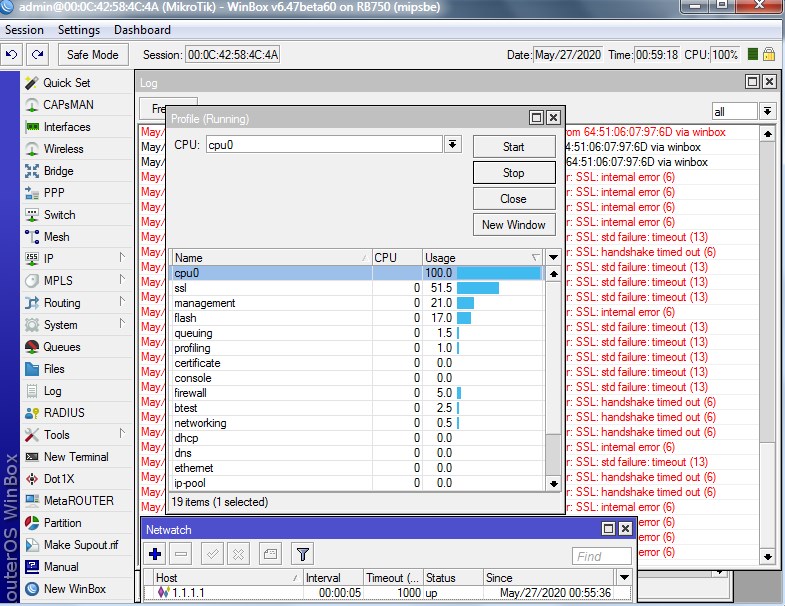Image resolution: width=785 pixels, height=606 pixels.
Task: Click the padlock icon in top bar
Action: (769, 54)
